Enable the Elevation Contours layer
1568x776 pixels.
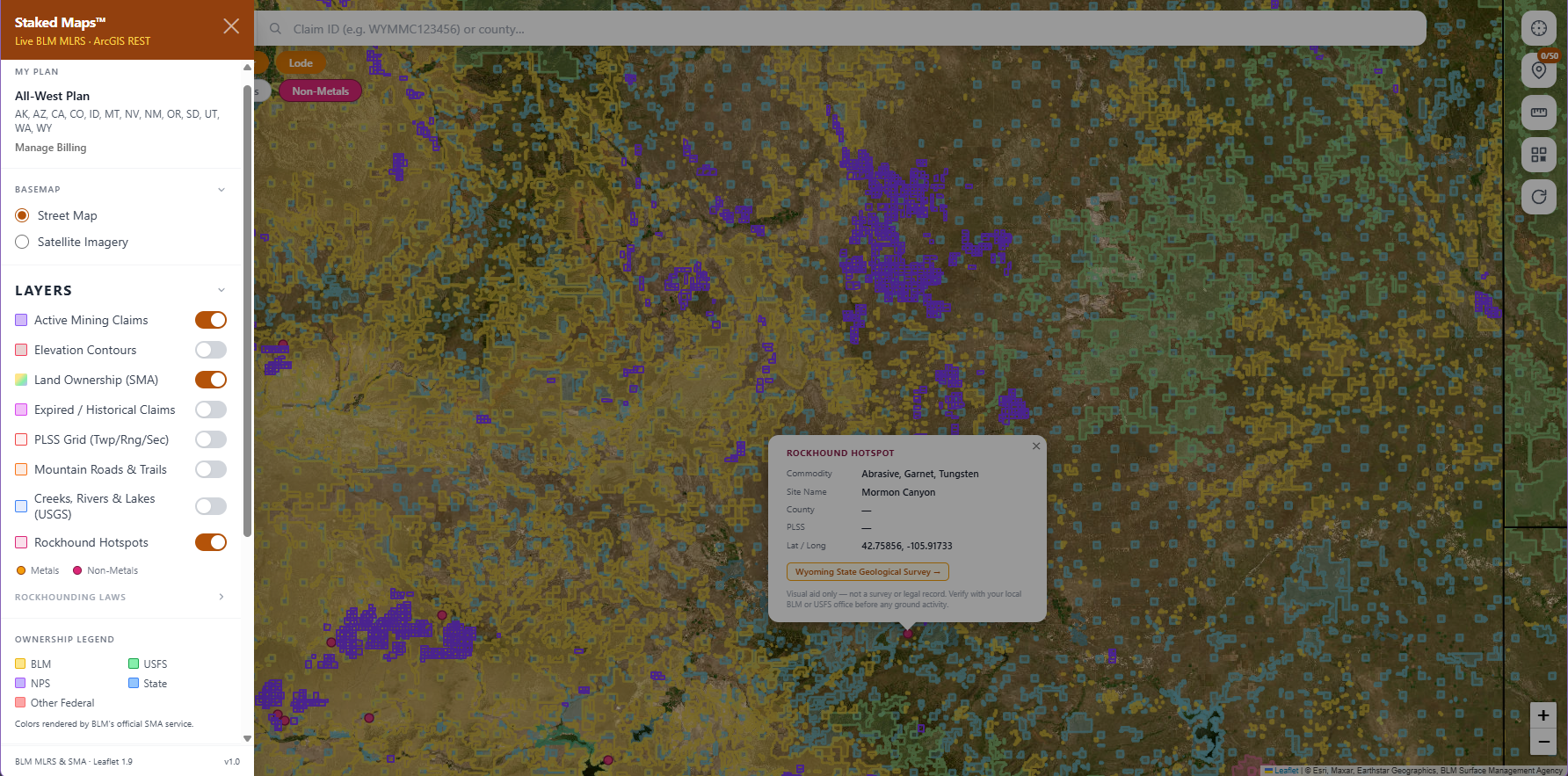click(x=211, y=350)
